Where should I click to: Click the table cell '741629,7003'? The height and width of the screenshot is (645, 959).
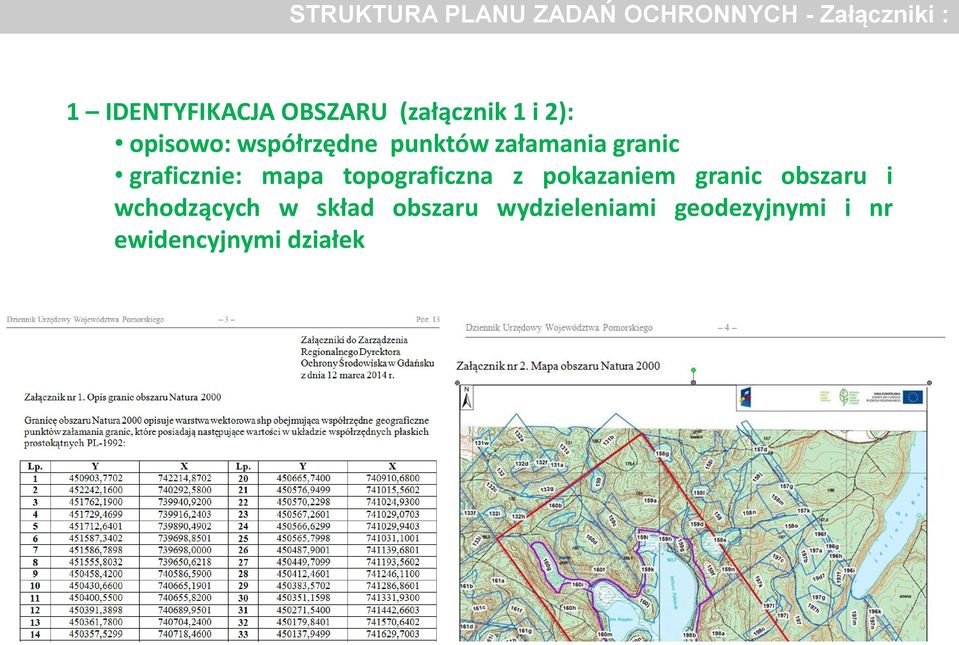point(393,635)
